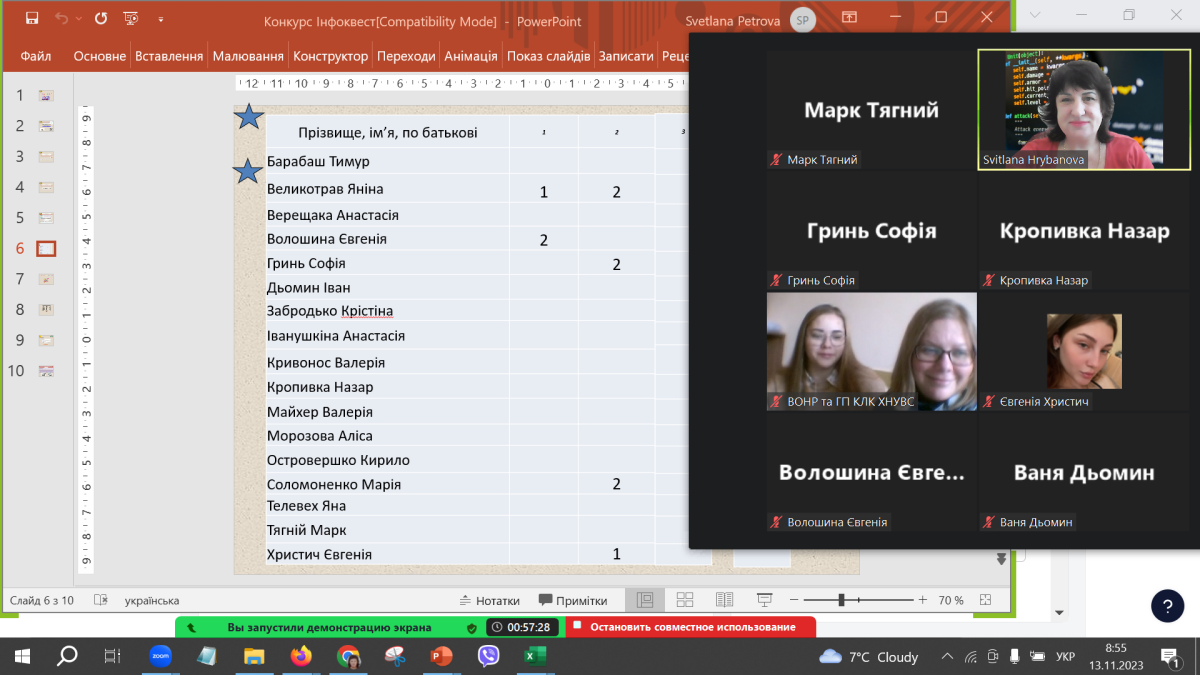Switch to Slide Sorter view icon
The height and width of the screenshot is (675, 1200).
pos(685,600)
